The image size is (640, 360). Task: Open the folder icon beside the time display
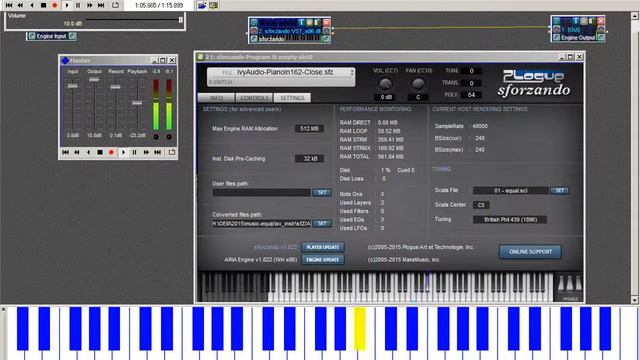(202, 5)
